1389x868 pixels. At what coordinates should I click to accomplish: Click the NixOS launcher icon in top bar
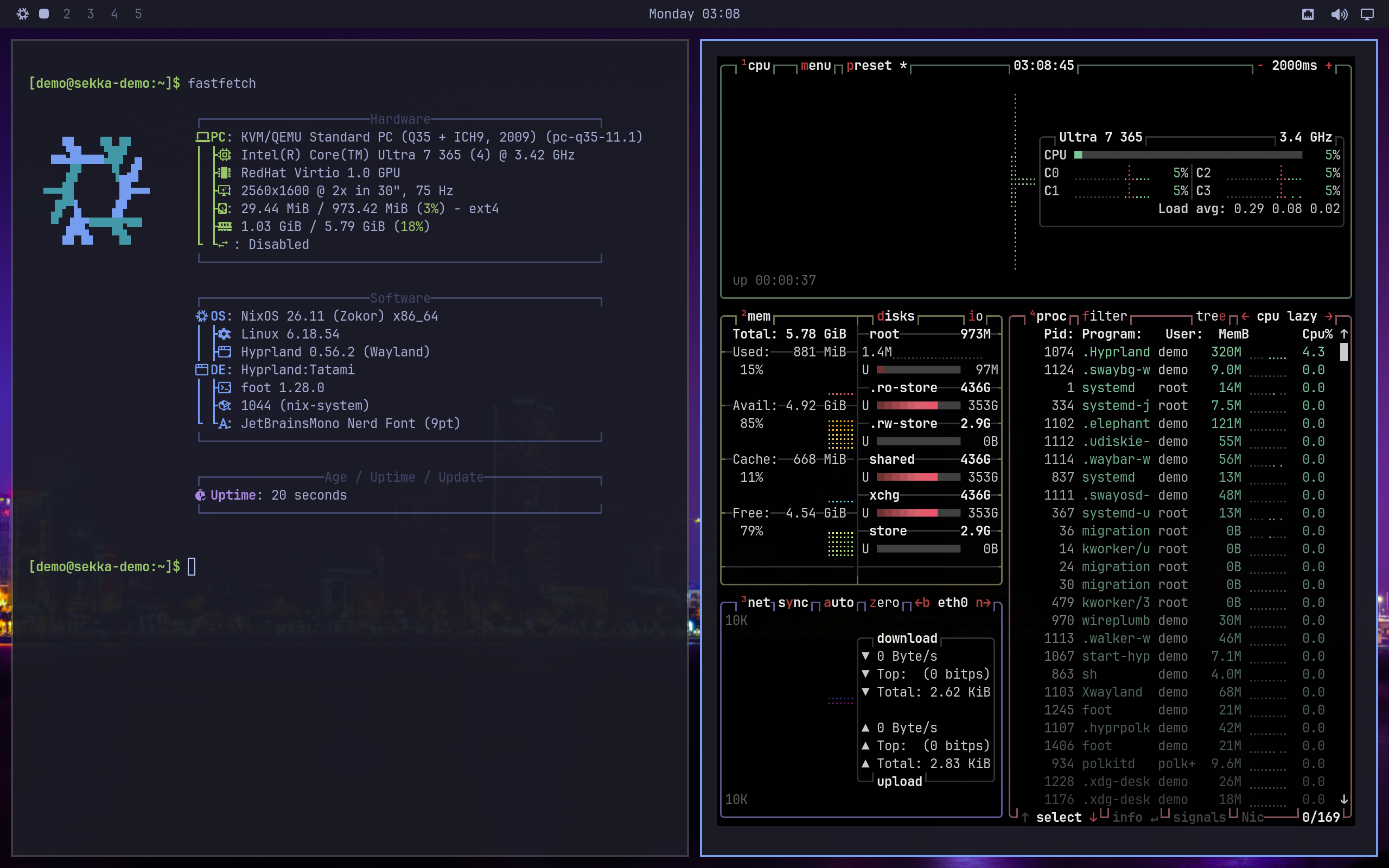(22, 14)
